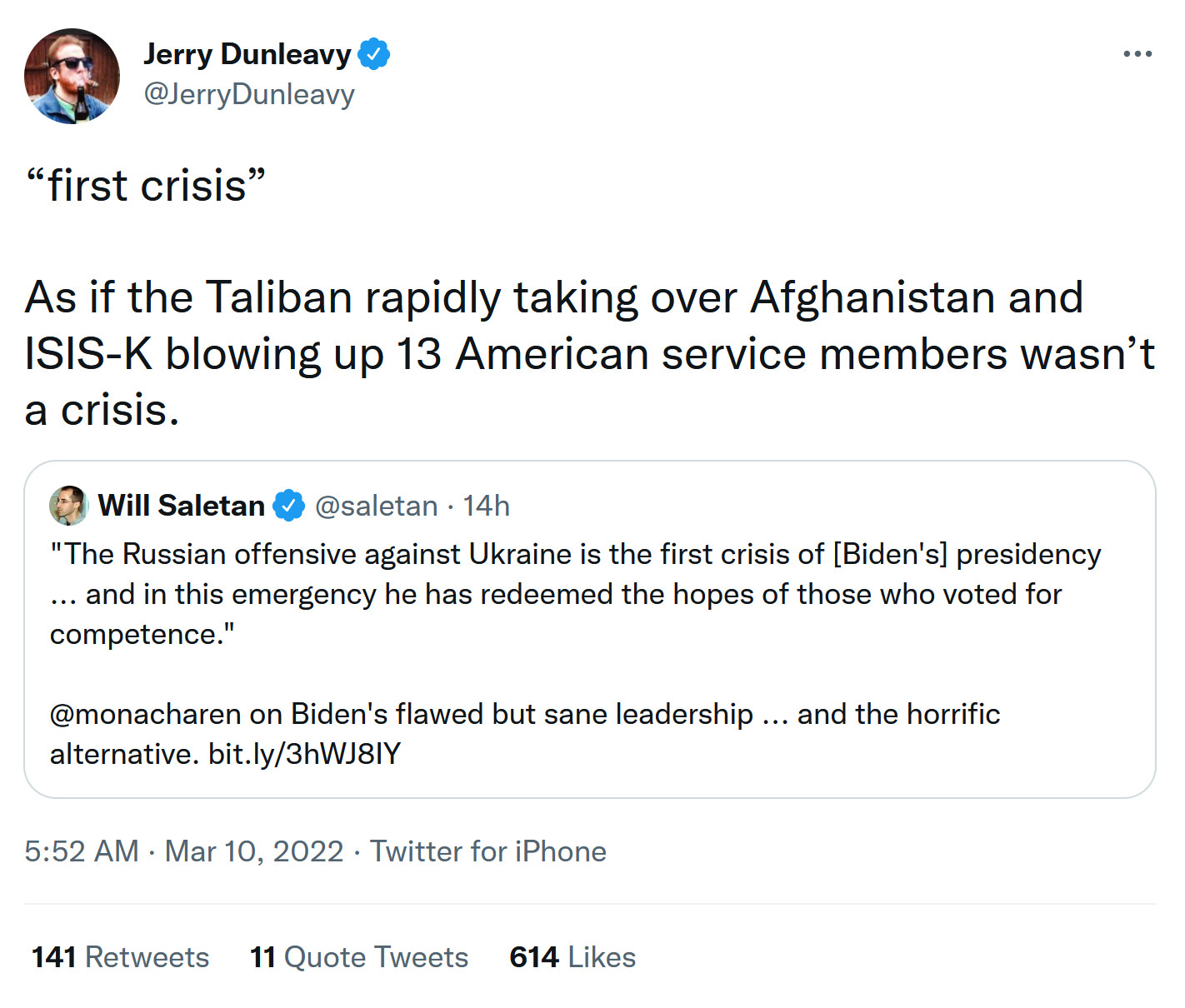Viewport: 1185px width, 1008px height.
Task: View the 141 Retweets list
Action: point(121,957)
